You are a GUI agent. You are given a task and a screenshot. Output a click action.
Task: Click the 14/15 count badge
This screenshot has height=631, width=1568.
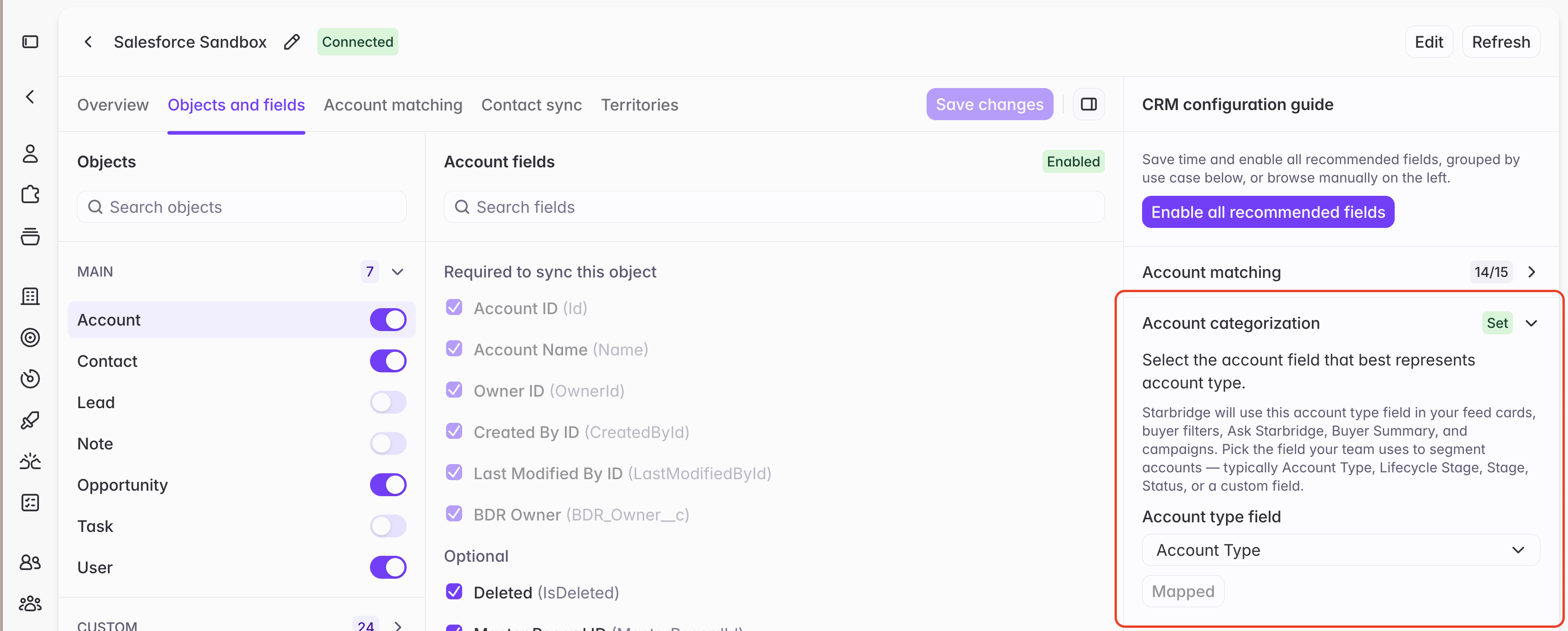tap(1491, 271)
